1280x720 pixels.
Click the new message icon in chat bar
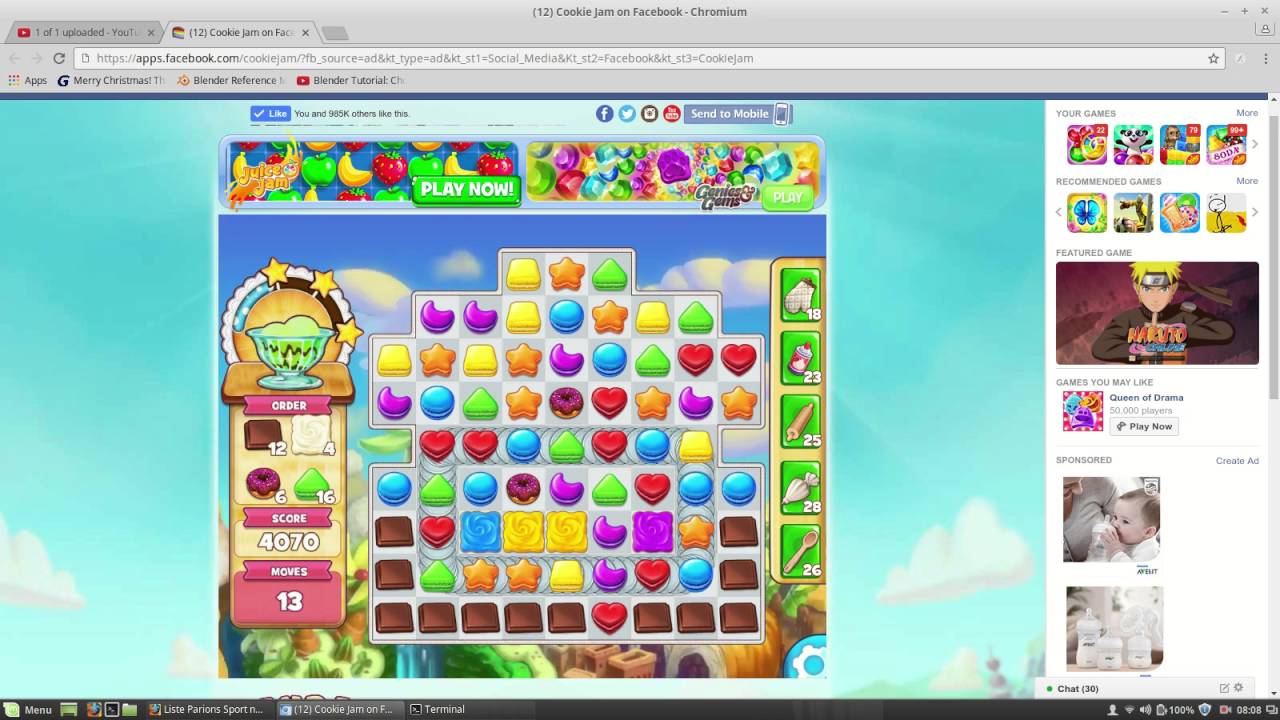[x=1224, y=688]
